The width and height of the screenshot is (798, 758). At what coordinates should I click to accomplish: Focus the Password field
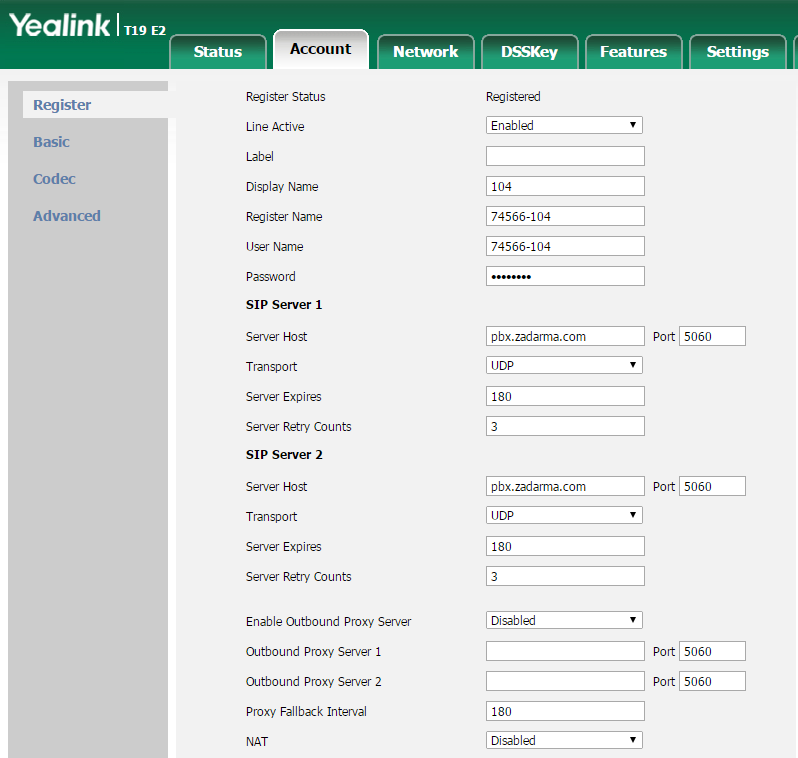[x=565, y=276]
